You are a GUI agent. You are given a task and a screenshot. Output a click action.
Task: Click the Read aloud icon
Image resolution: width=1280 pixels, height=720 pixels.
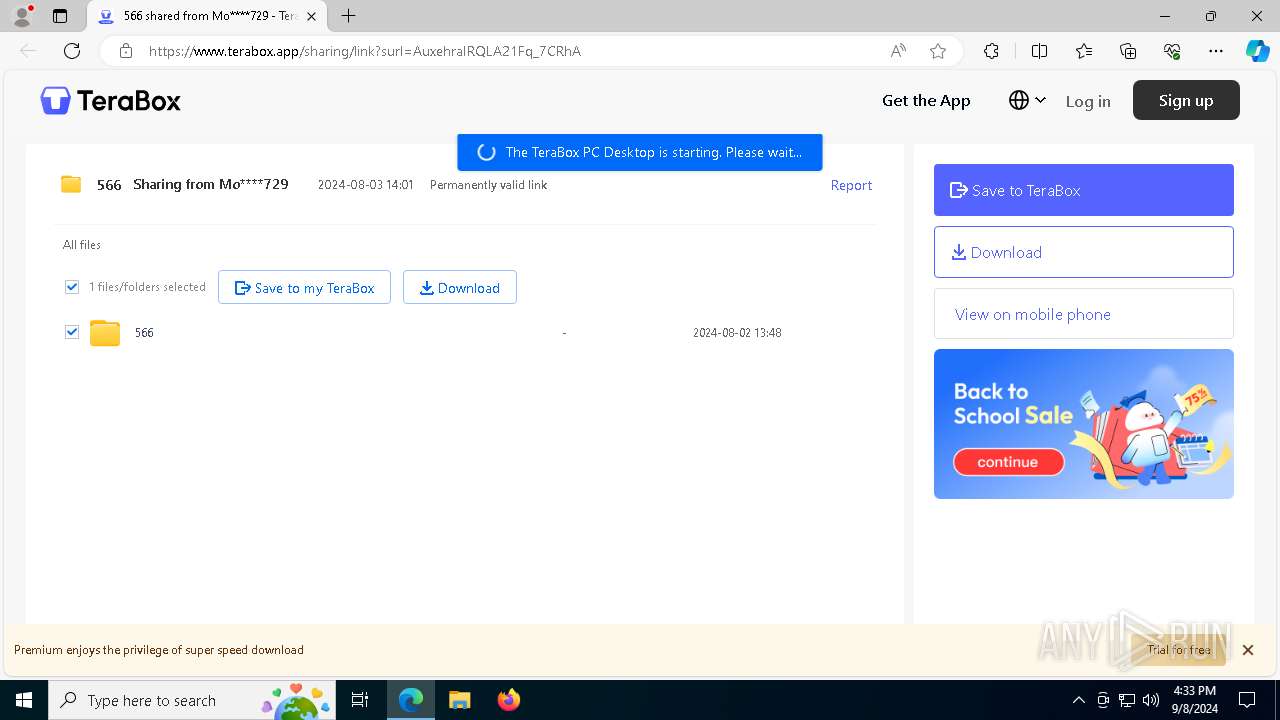(898, 51)
